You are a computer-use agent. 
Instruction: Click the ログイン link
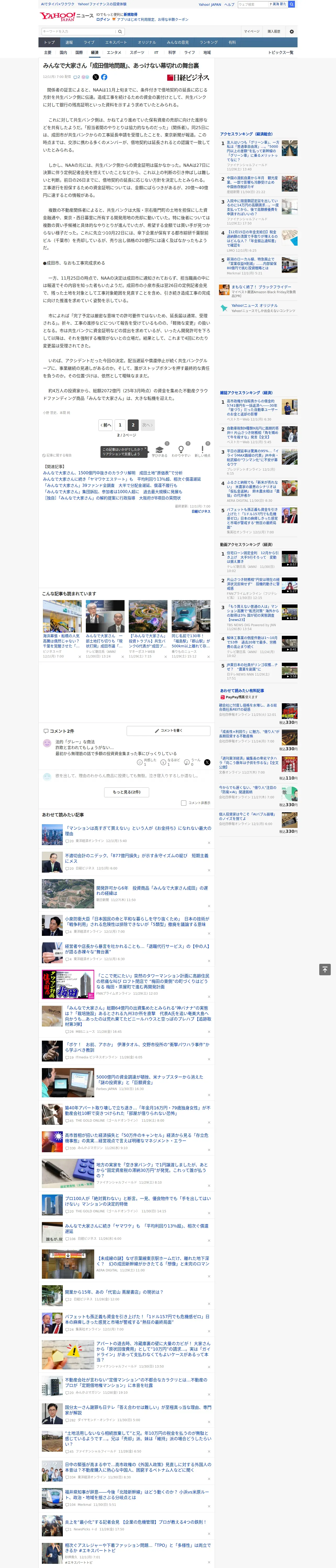tap(103, 20)
